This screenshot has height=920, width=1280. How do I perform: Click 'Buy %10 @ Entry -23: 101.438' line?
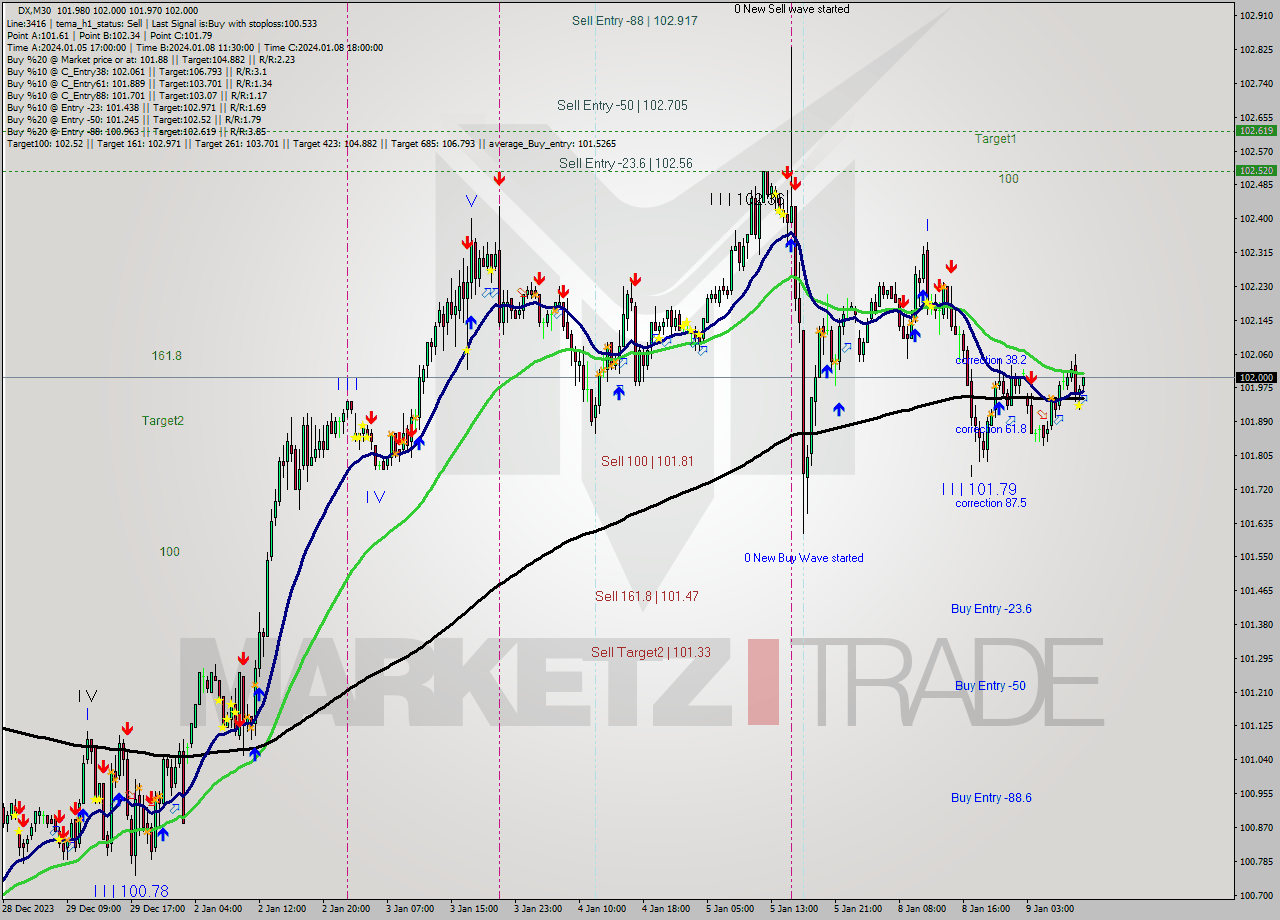pyautogui.click(x=136, y=107)
